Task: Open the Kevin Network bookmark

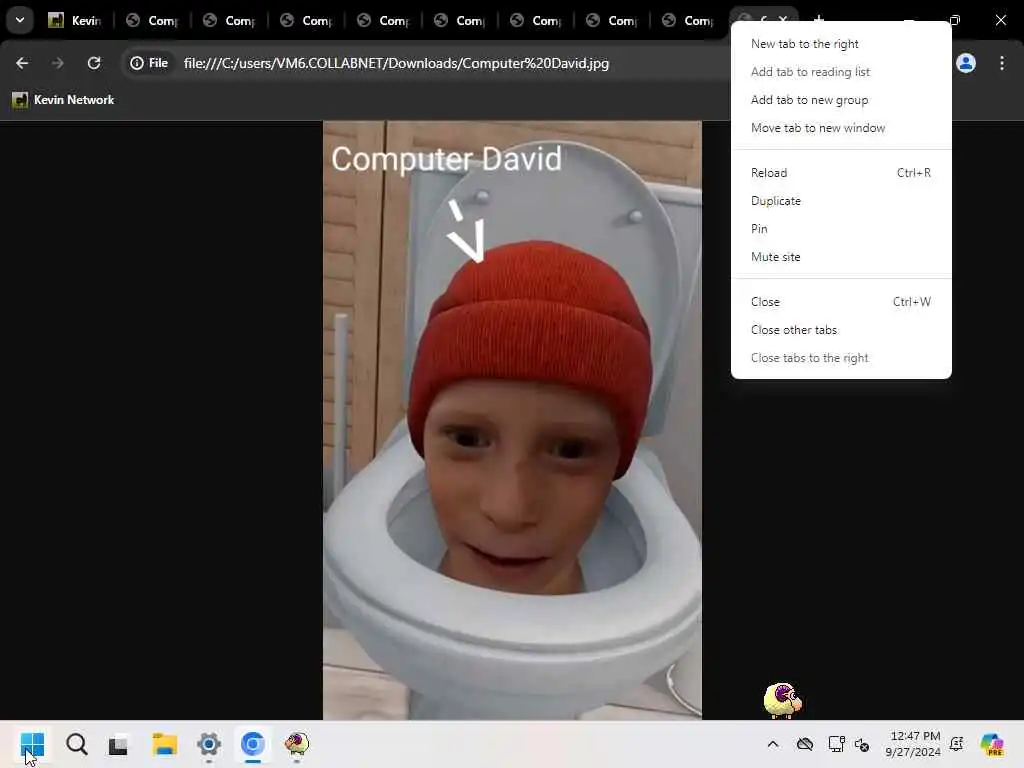Action: coord(64,100)
